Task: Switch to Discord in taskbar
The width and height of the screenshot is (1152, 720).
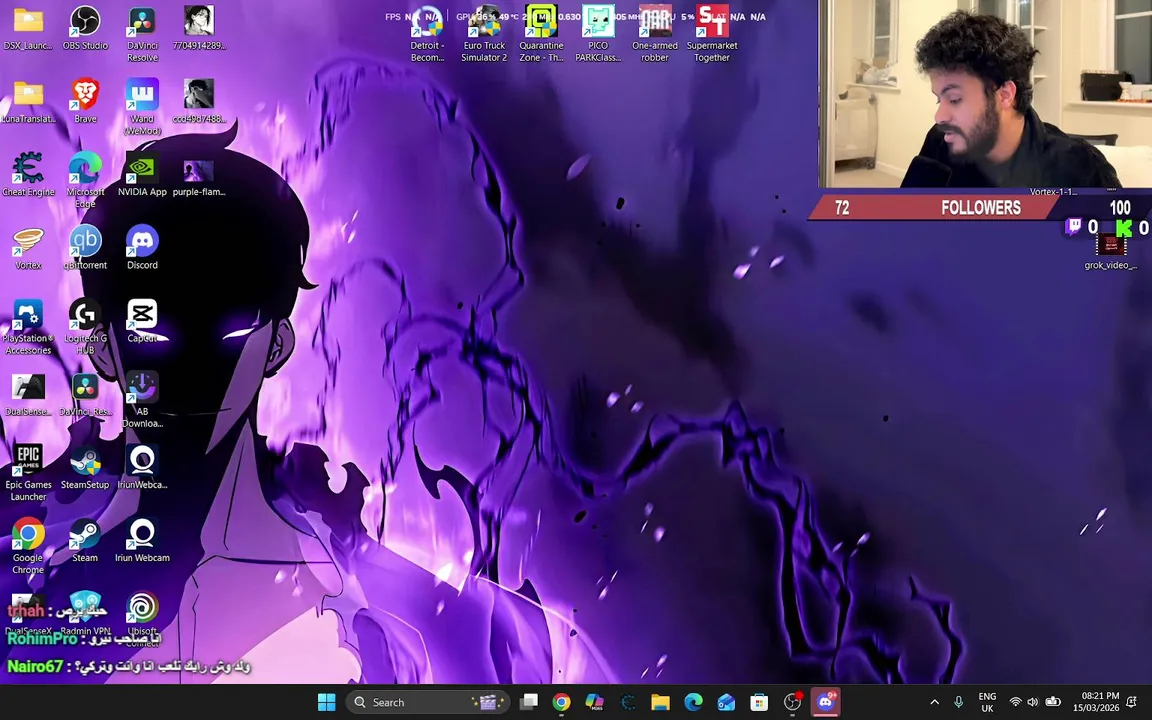Action: 826,702
